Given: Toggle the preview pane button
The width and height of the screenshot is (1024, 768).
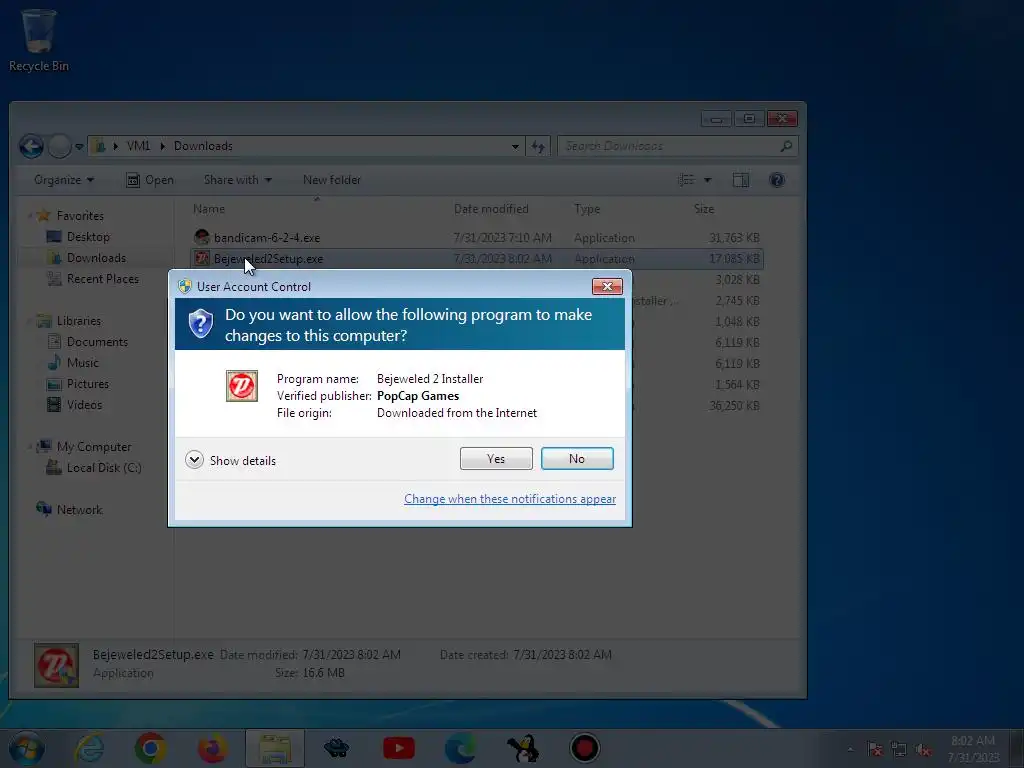Looking at the screenshot, I should click(741, 180).
